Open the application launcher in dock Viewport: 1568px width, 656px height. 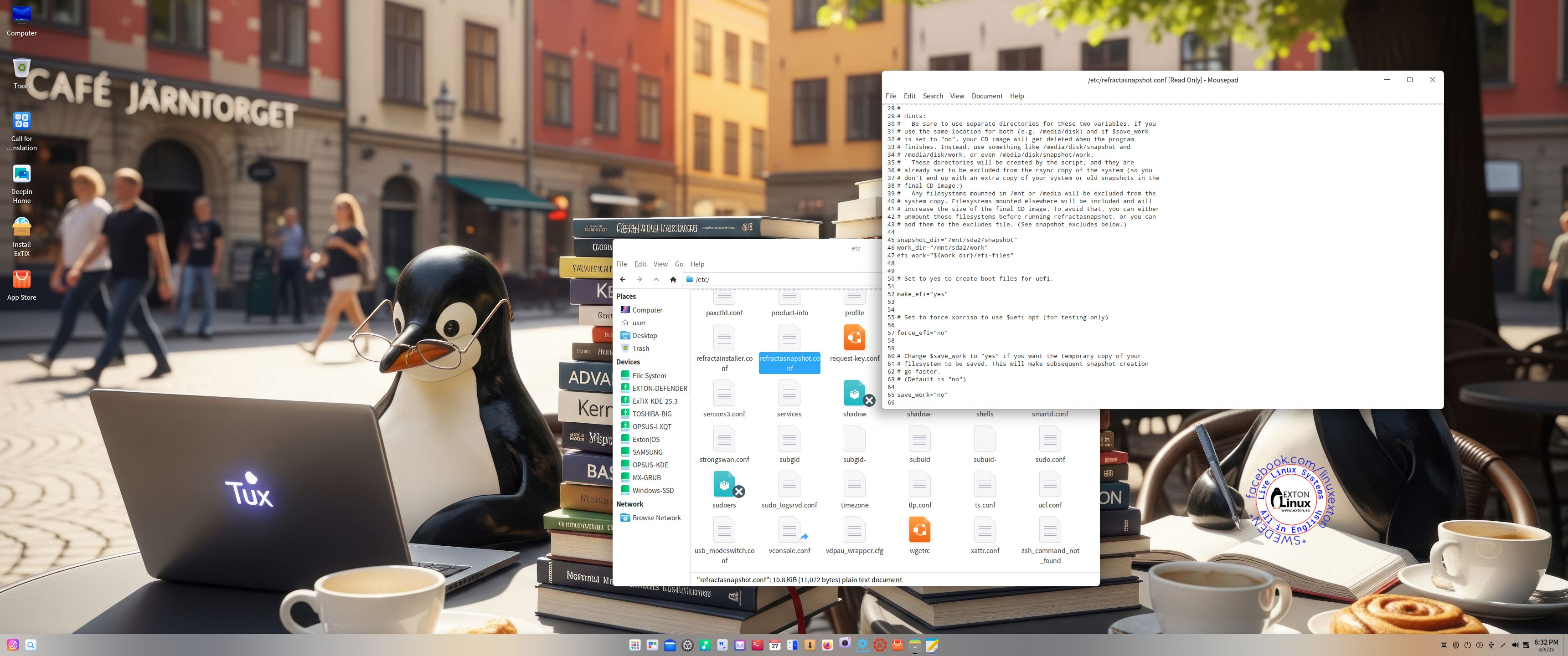(x=635, y=645)
